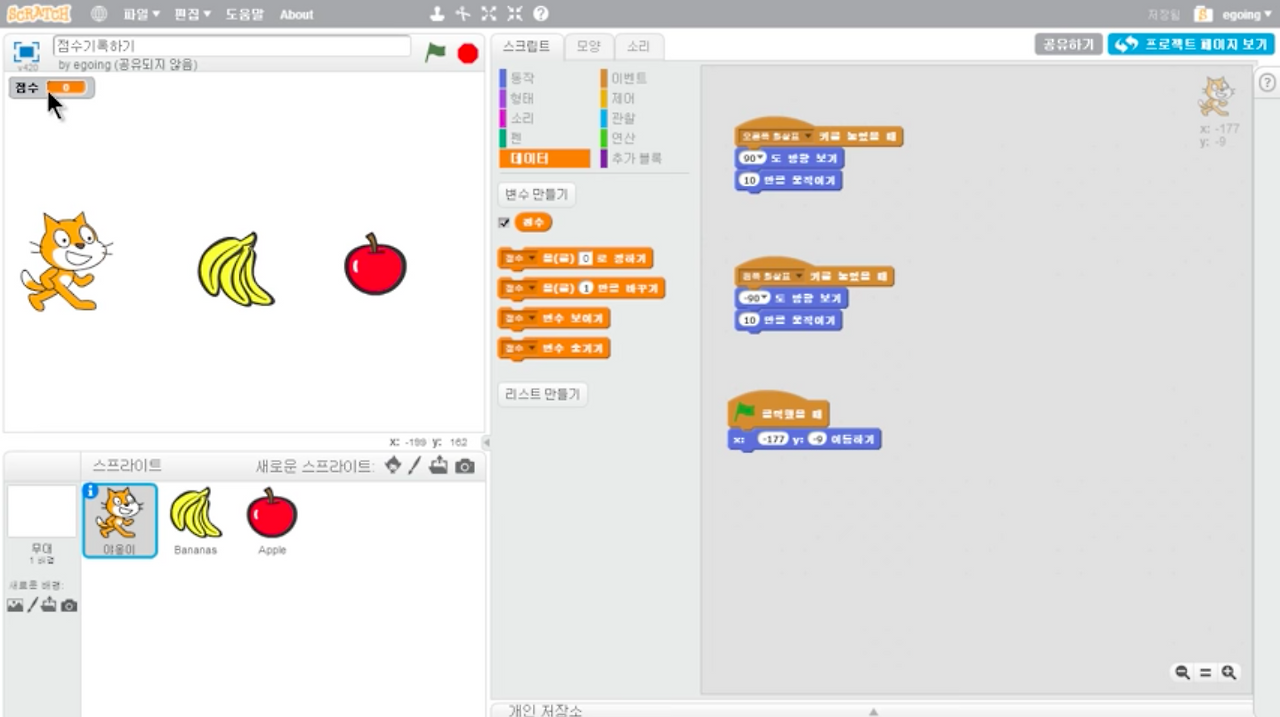Screen dimensions: 1280x717
Task: Upload sprite from file icon
Action: [x=439, y=466]
